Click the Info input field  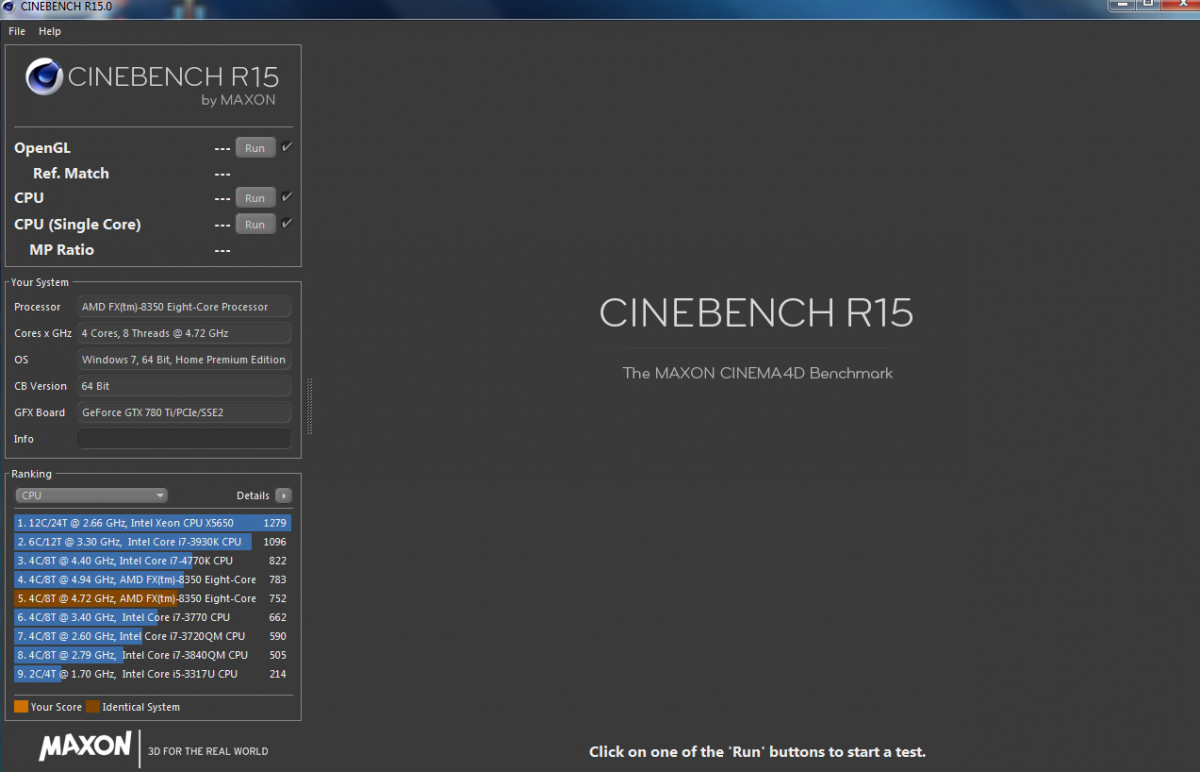tap(184, 439)
